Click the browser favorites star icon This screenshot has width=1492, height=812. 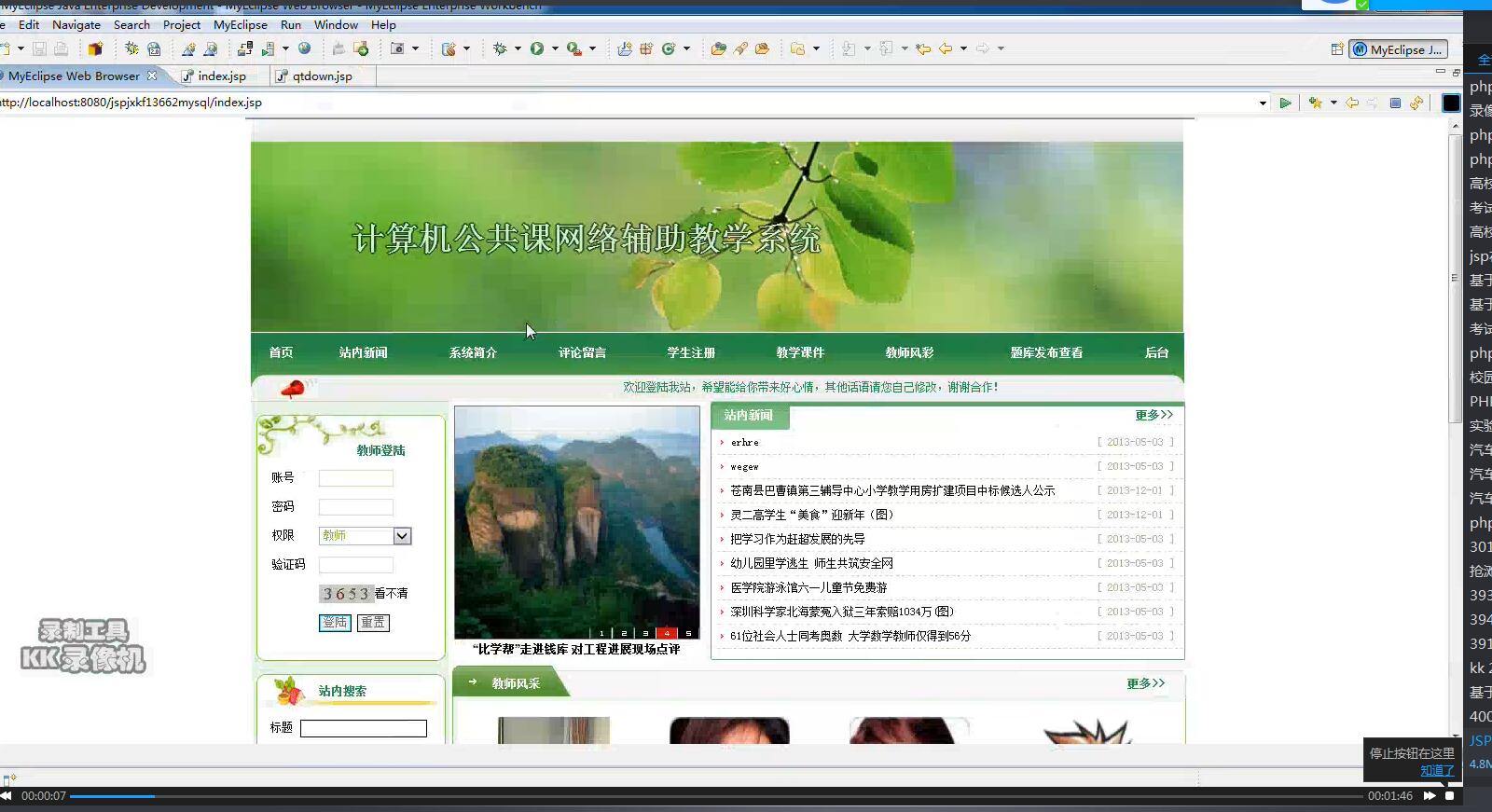coord(1315,103)
